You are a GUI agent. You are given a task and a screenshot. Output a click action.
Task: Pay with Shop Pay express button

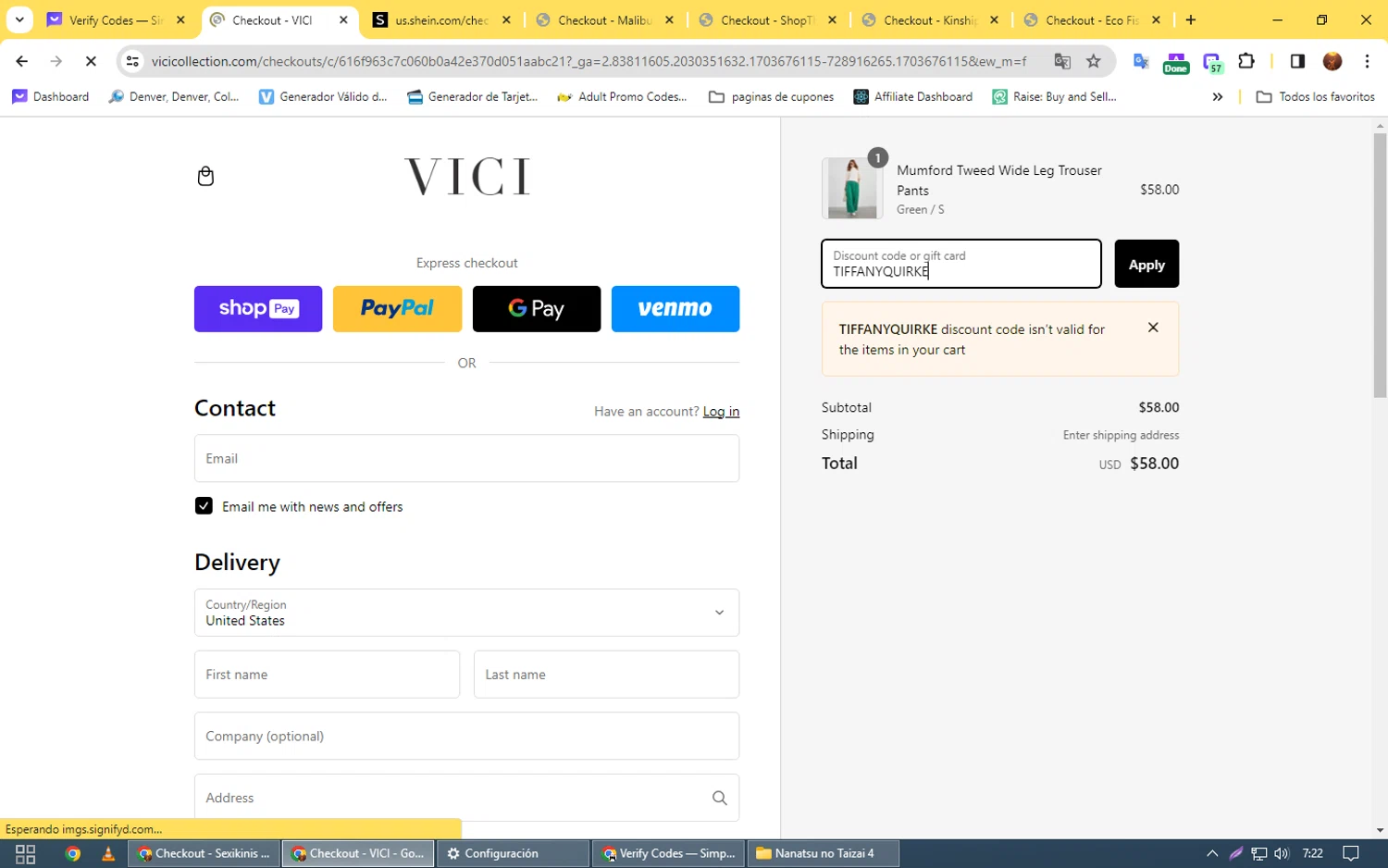point(258,309)
